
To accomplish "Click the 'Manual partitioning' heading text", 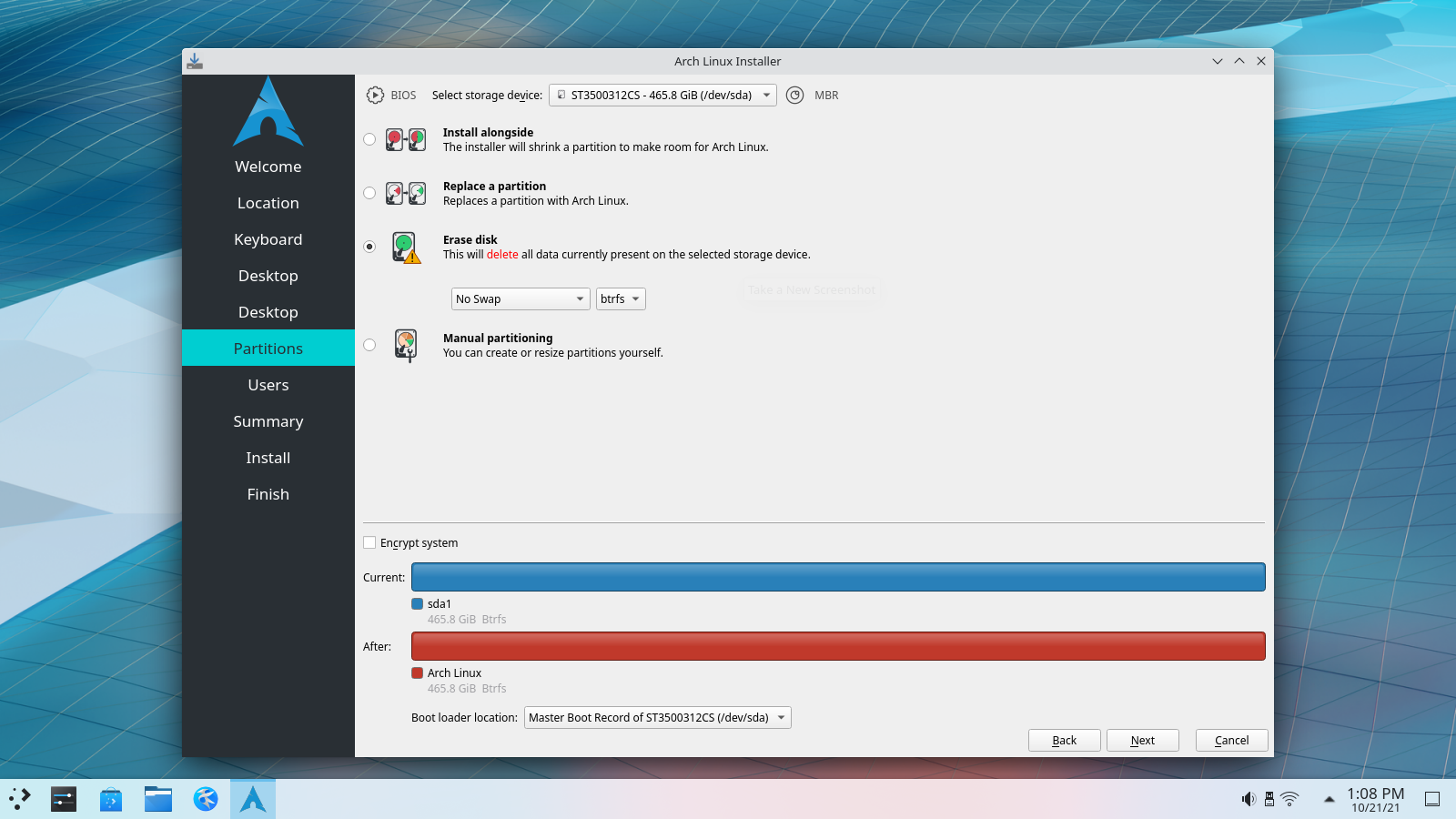I will pos(498,339).
